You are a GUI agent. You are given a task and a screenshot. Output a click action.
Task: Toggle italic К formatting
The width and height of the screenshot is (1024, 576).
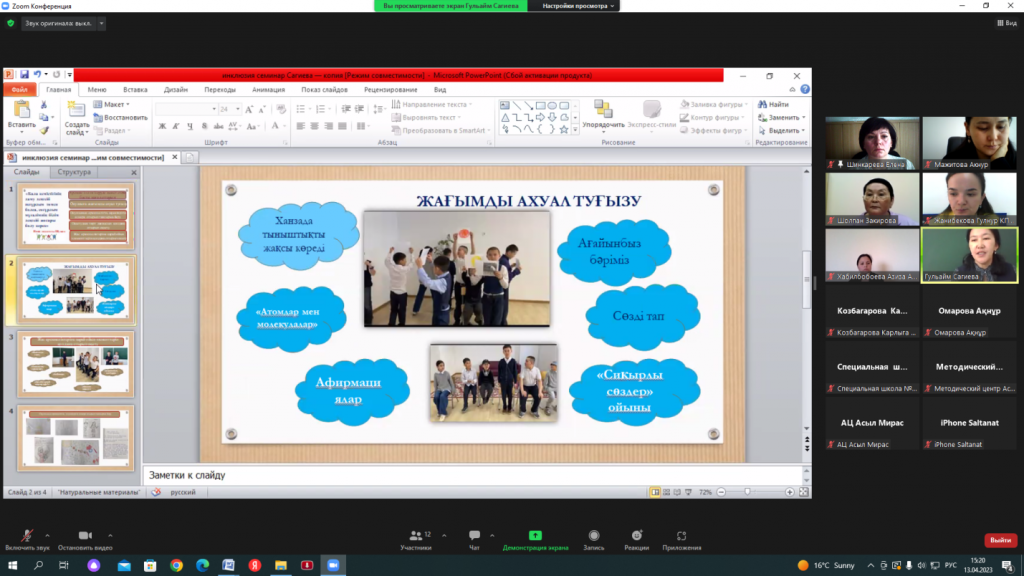coord(176,126)
